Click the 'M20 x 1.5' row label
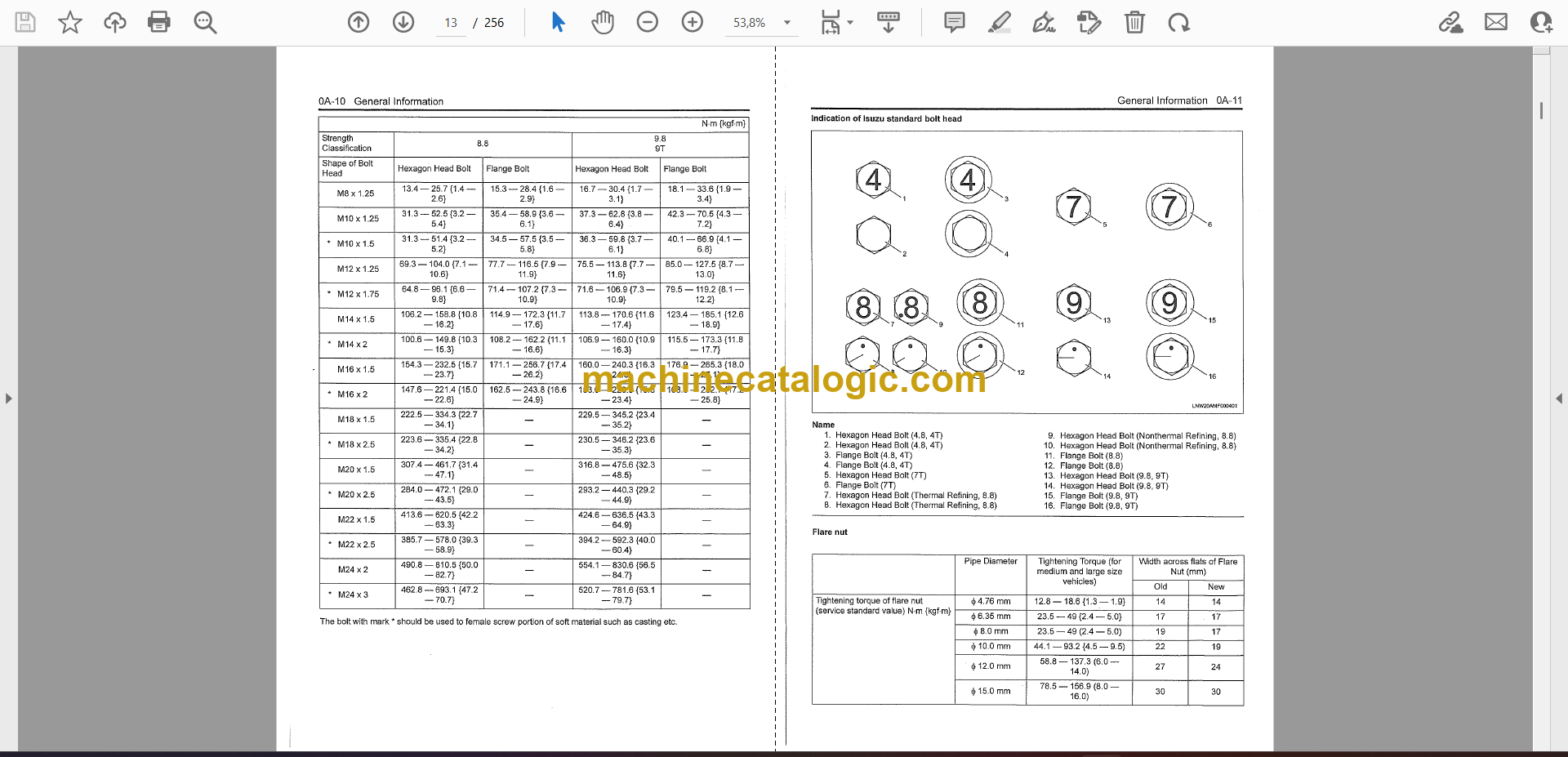 coord(356,470)
